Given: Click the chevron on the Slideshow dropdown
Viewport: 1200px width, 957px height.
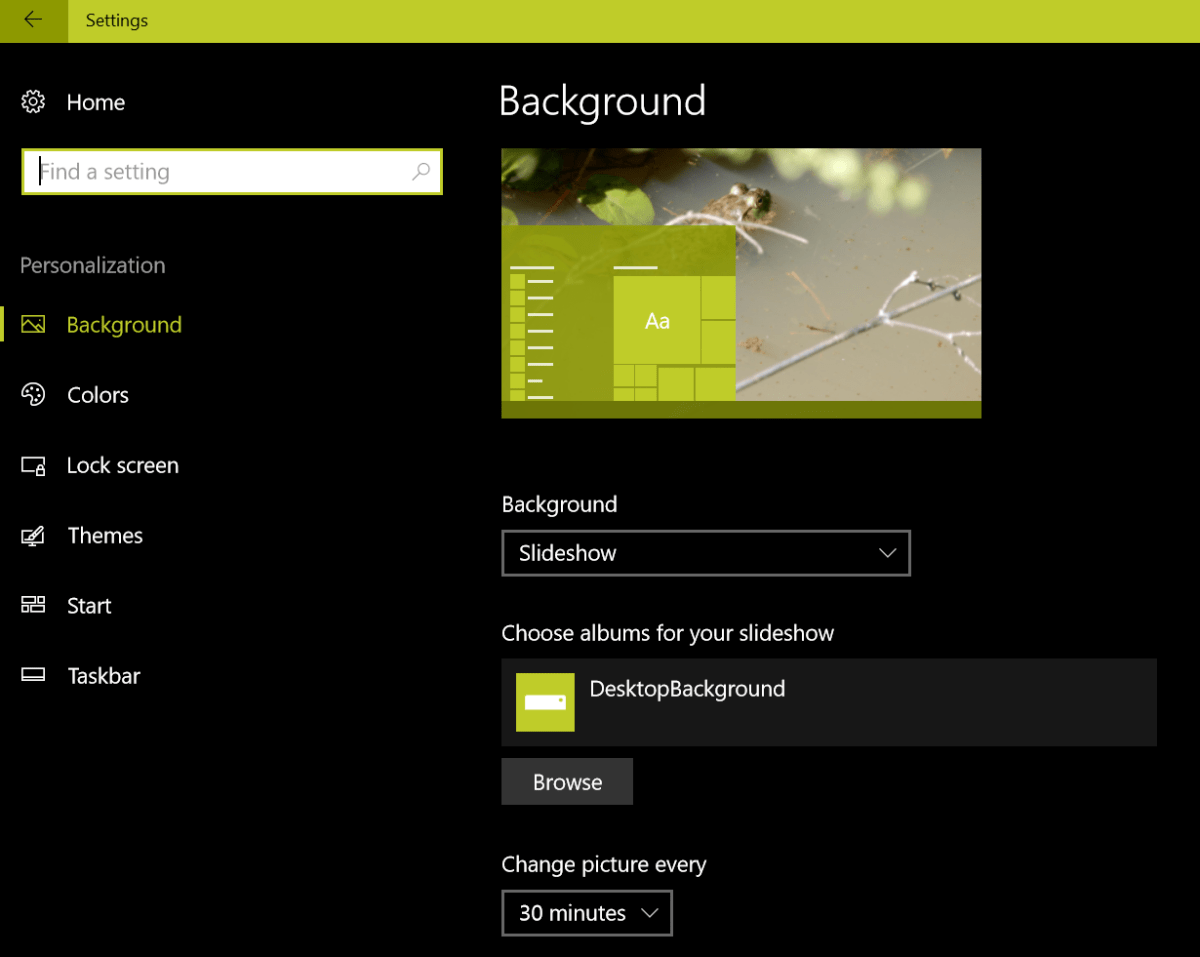Looking at the screenshot, I should pyautogui.click(x=887, y=553).
